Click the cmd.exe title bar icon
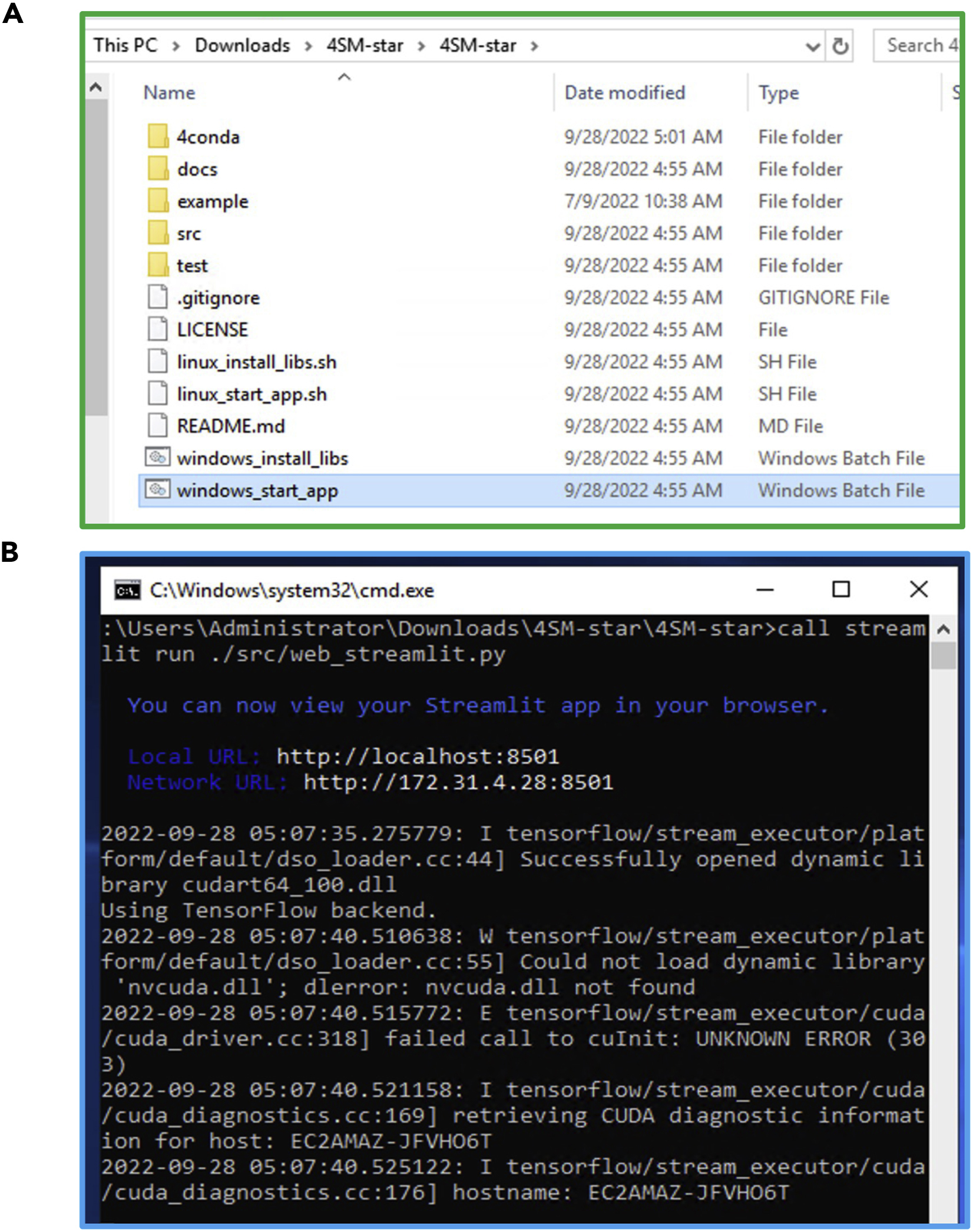 [127, 589]
